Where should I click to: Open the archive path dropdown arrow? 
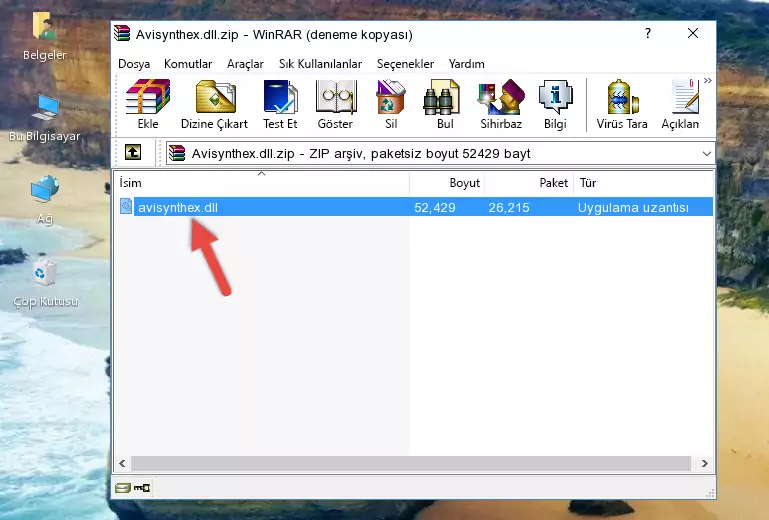click(706, 154)
